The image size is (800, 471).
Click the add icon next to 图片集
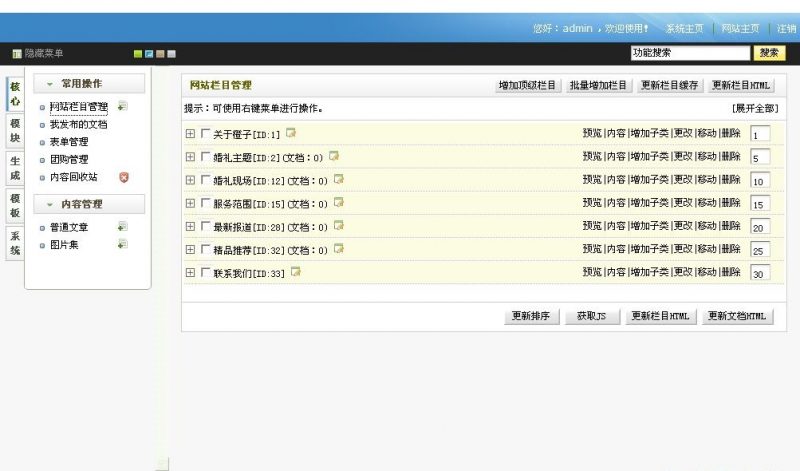[122, 244]
